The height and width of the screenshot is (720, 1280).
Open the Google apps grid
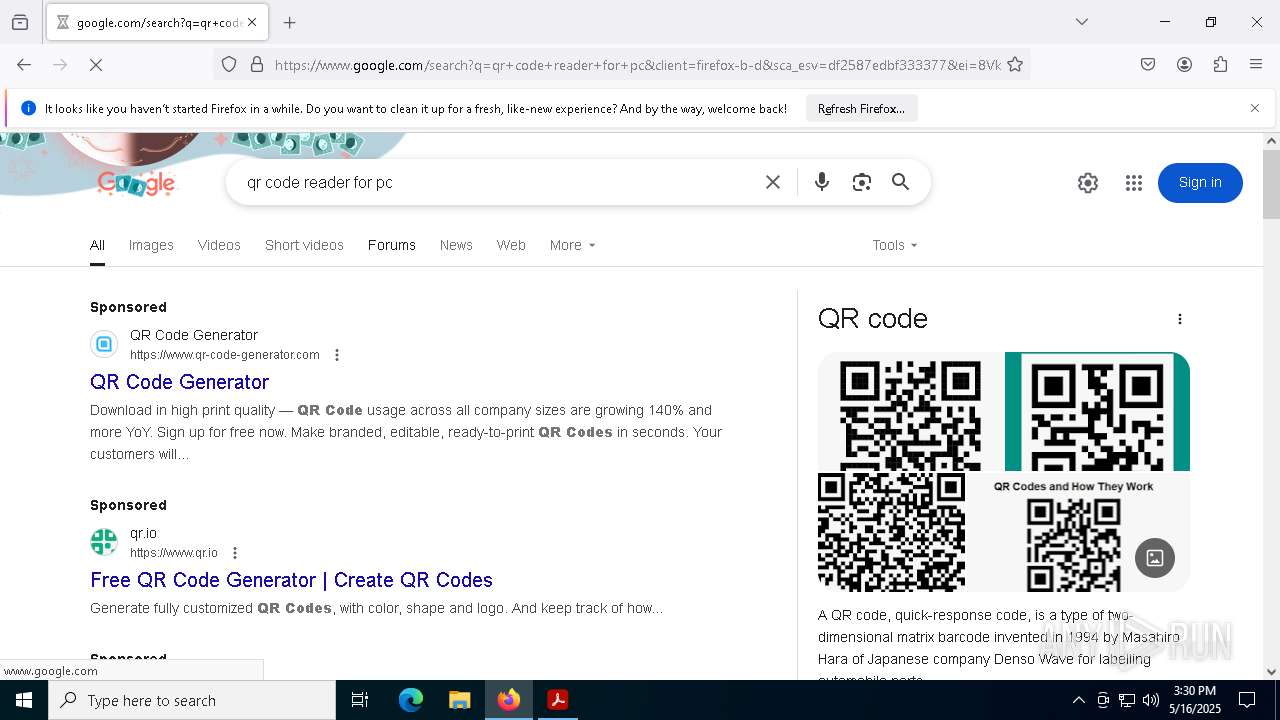pos(1133,183)
